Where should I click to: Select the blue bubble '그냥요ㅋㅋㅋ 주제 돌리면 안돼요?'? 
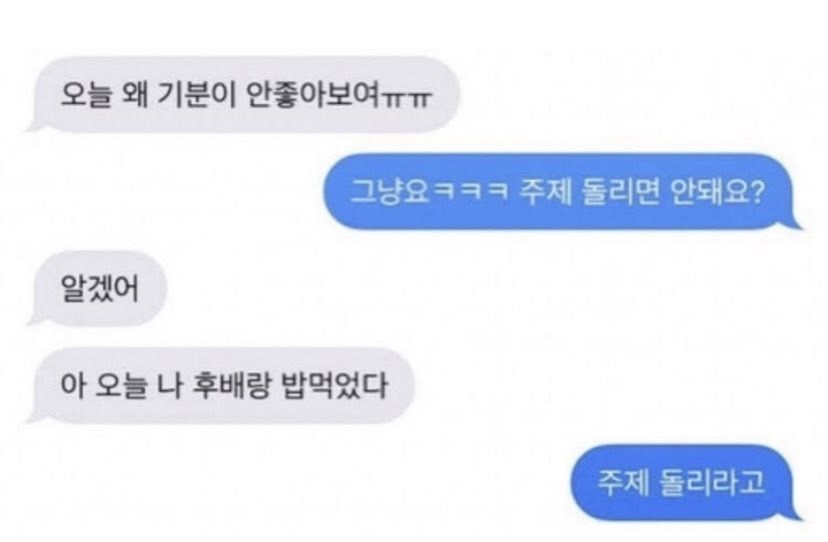click(x=563, y=192)
